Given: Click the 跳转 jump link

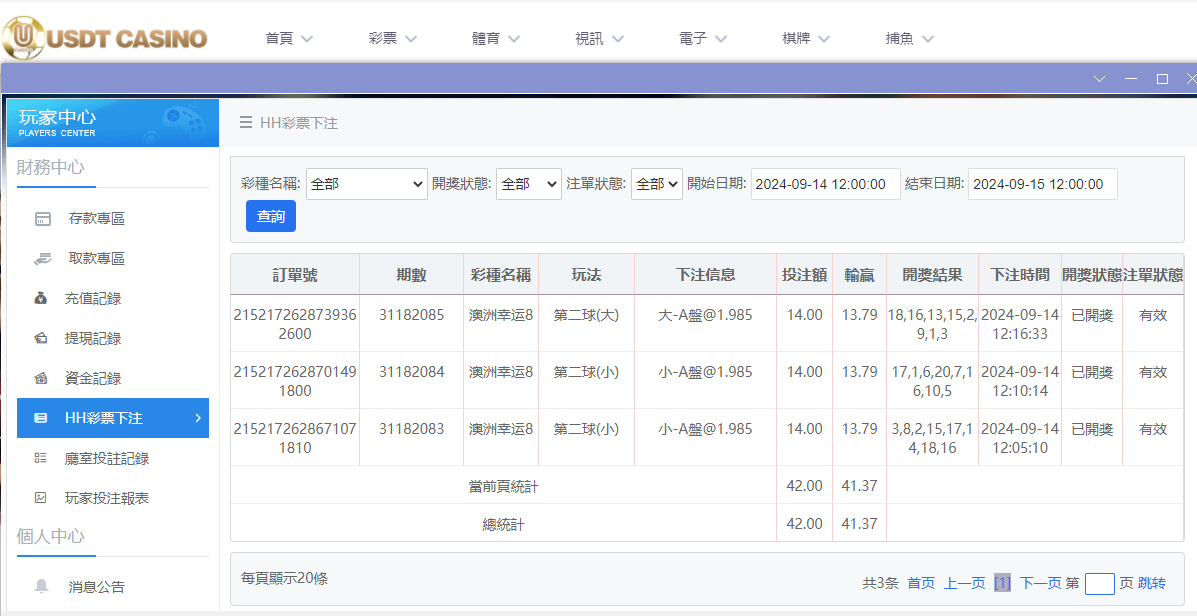Looking at the screenshot, I should click(1151, 583).
